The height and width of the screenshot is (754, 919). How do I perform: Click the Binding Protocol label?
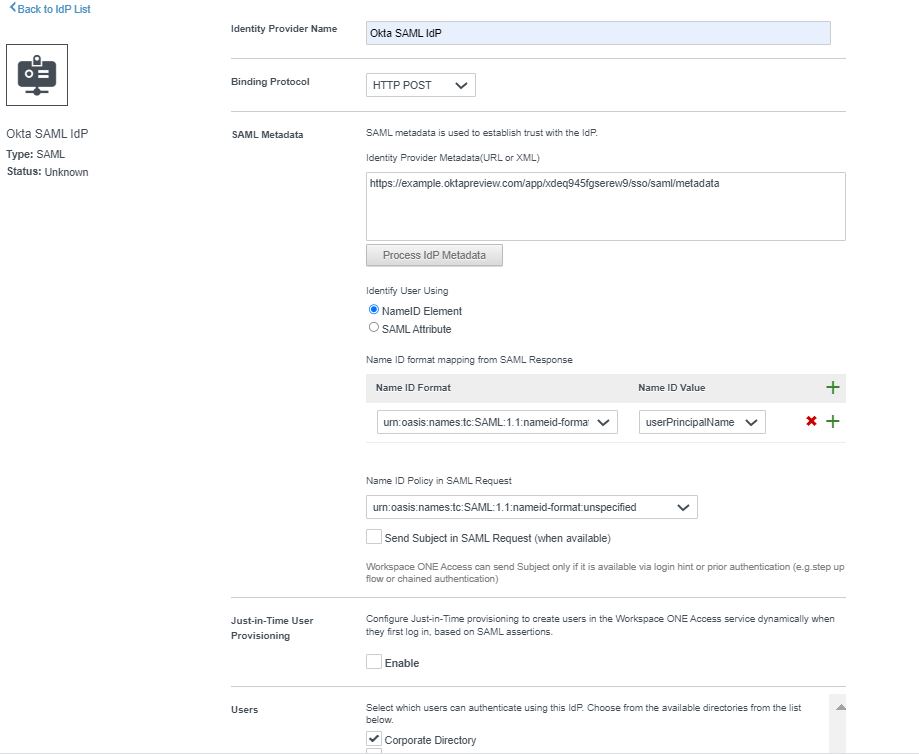pyautogui.click(x=270, y=81)
